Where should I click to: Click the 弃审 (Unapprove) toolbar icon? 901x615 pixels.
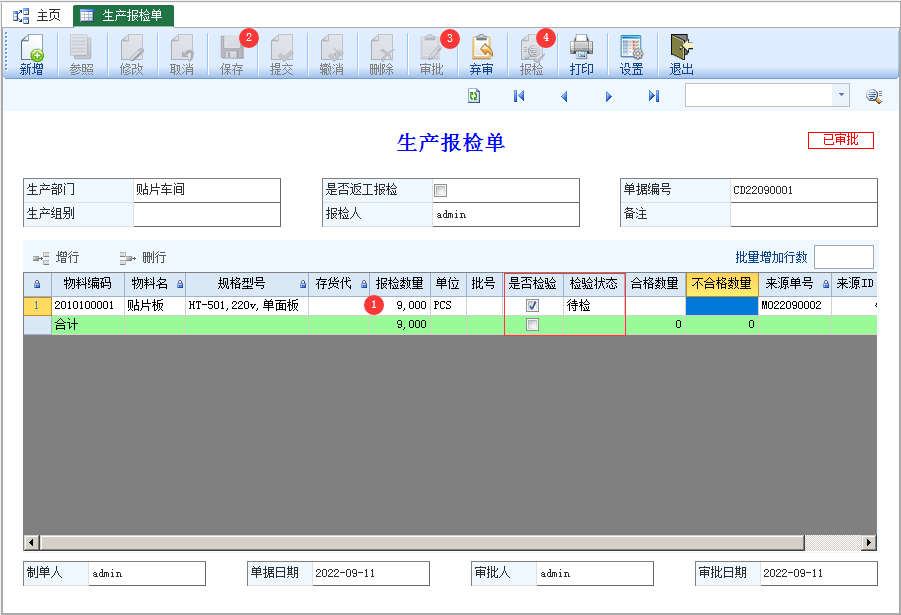pos(482,55)
